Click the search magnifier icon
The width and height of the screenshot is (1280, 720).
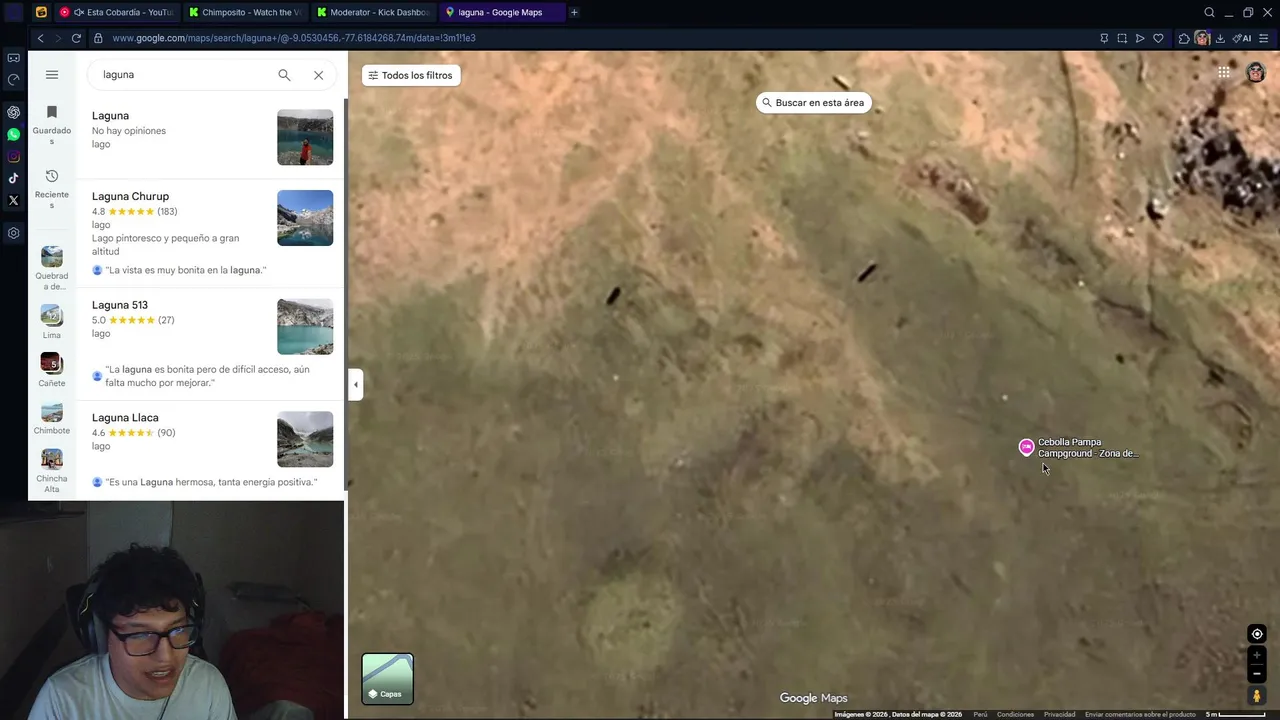pyautogui.click(x=284, y=75)
